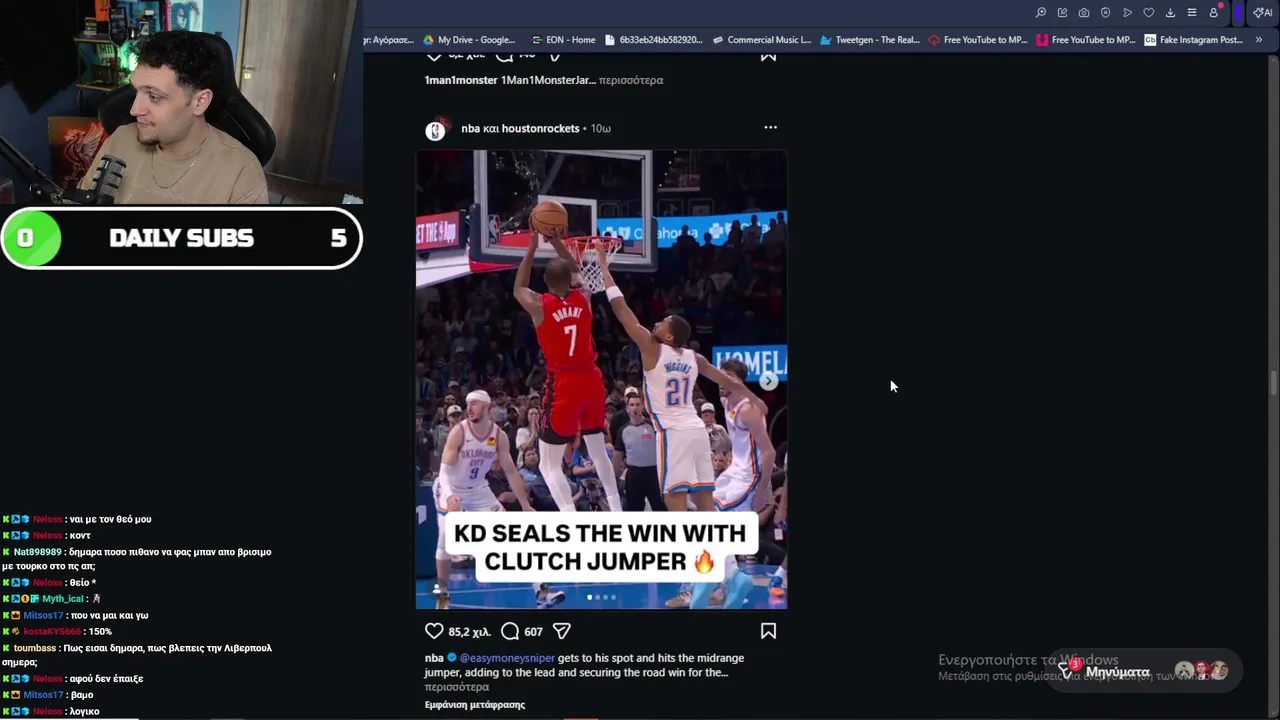Image resolution: width=1280 pixels, height=720 pixels.
Task: Open the Fake Instagram Post... bookmark
Action: (1194, 40)
